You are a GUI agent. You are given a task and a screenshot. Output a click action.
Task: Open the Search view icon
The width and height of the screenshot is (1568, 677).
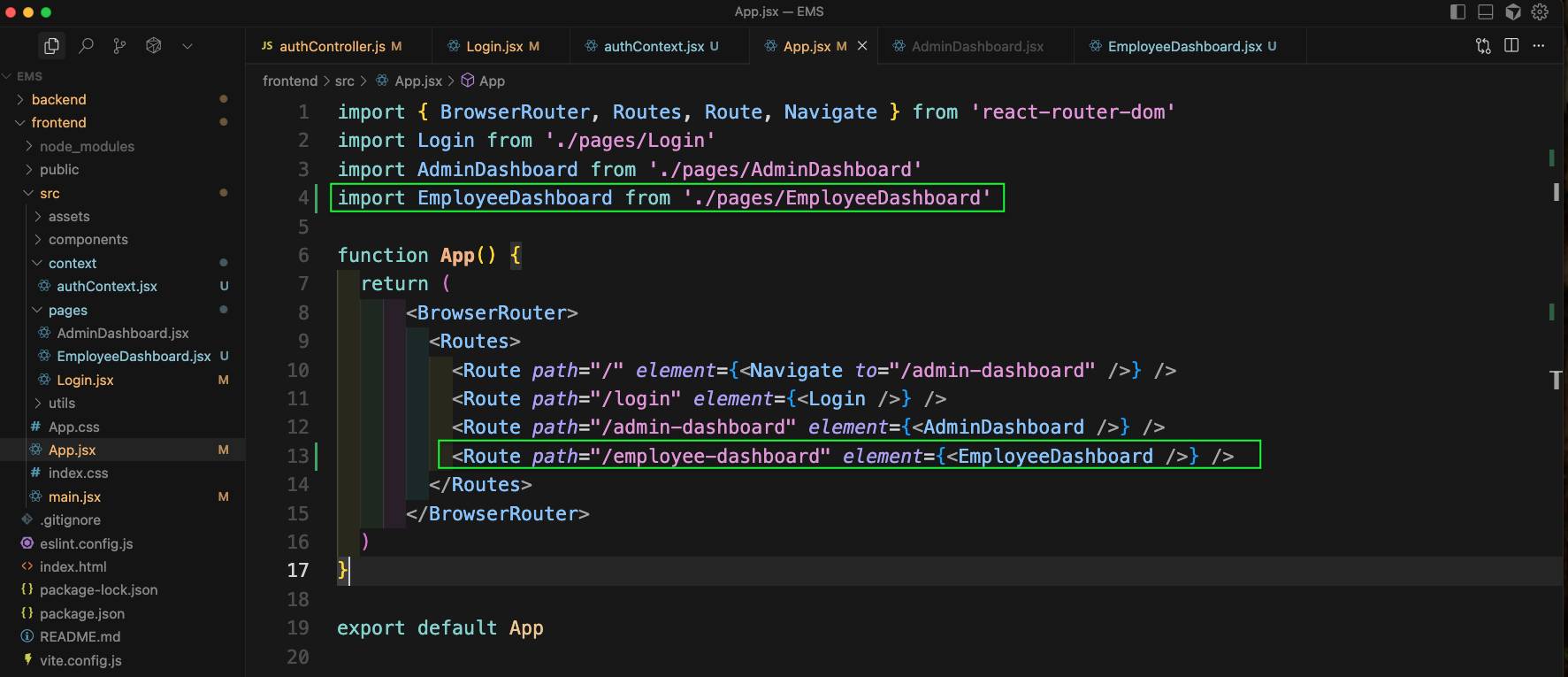[x=86, y=46]
